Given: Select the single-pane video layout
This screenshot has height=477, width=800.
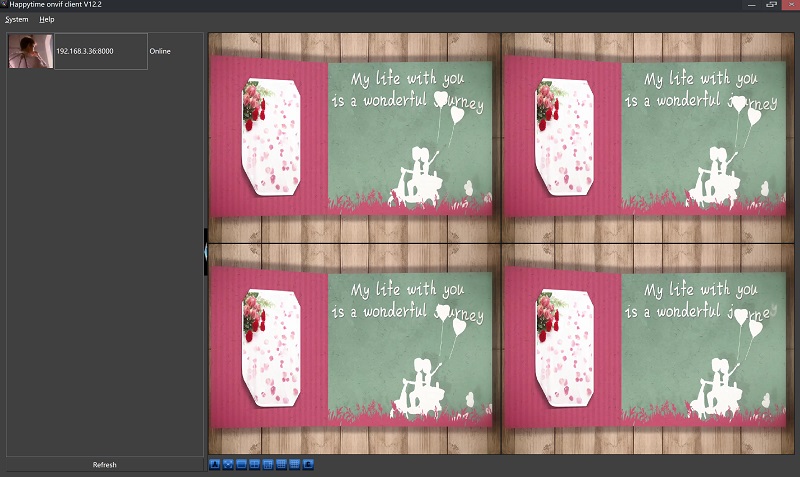Looking at the screenshot, I should point(241,464).
